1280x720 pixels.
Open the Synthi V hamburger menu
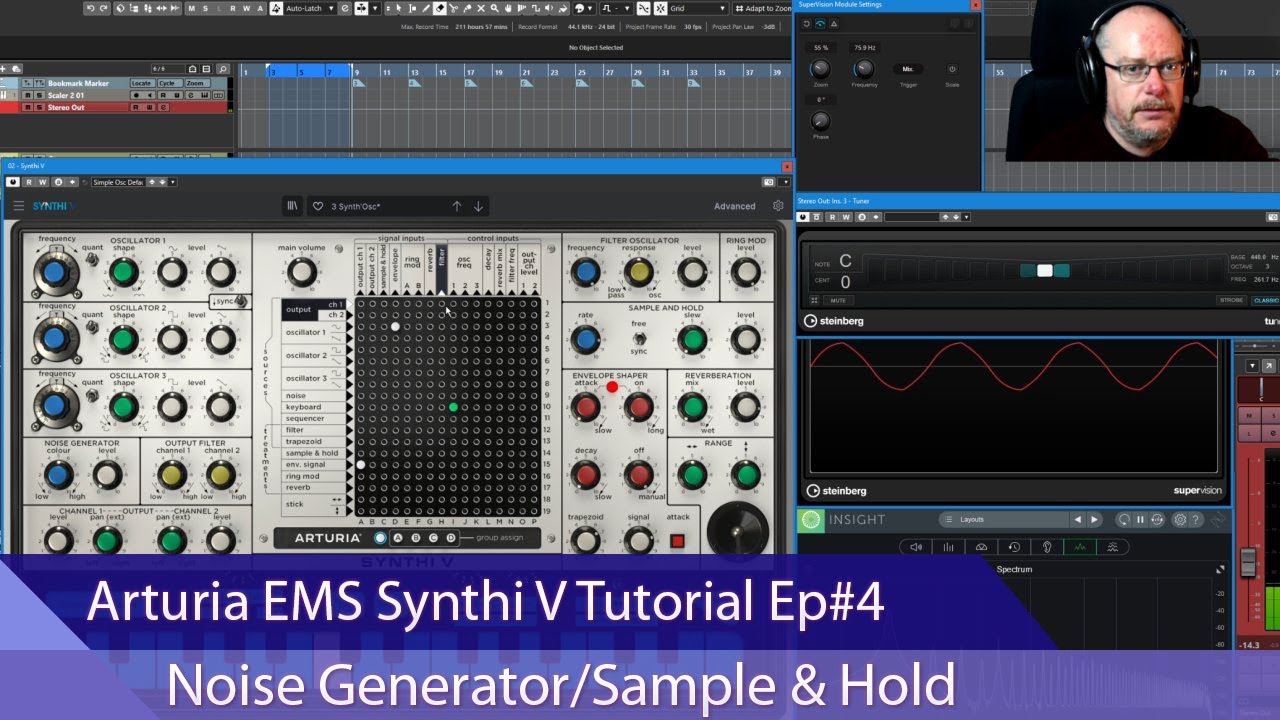[x=18, y=206]
